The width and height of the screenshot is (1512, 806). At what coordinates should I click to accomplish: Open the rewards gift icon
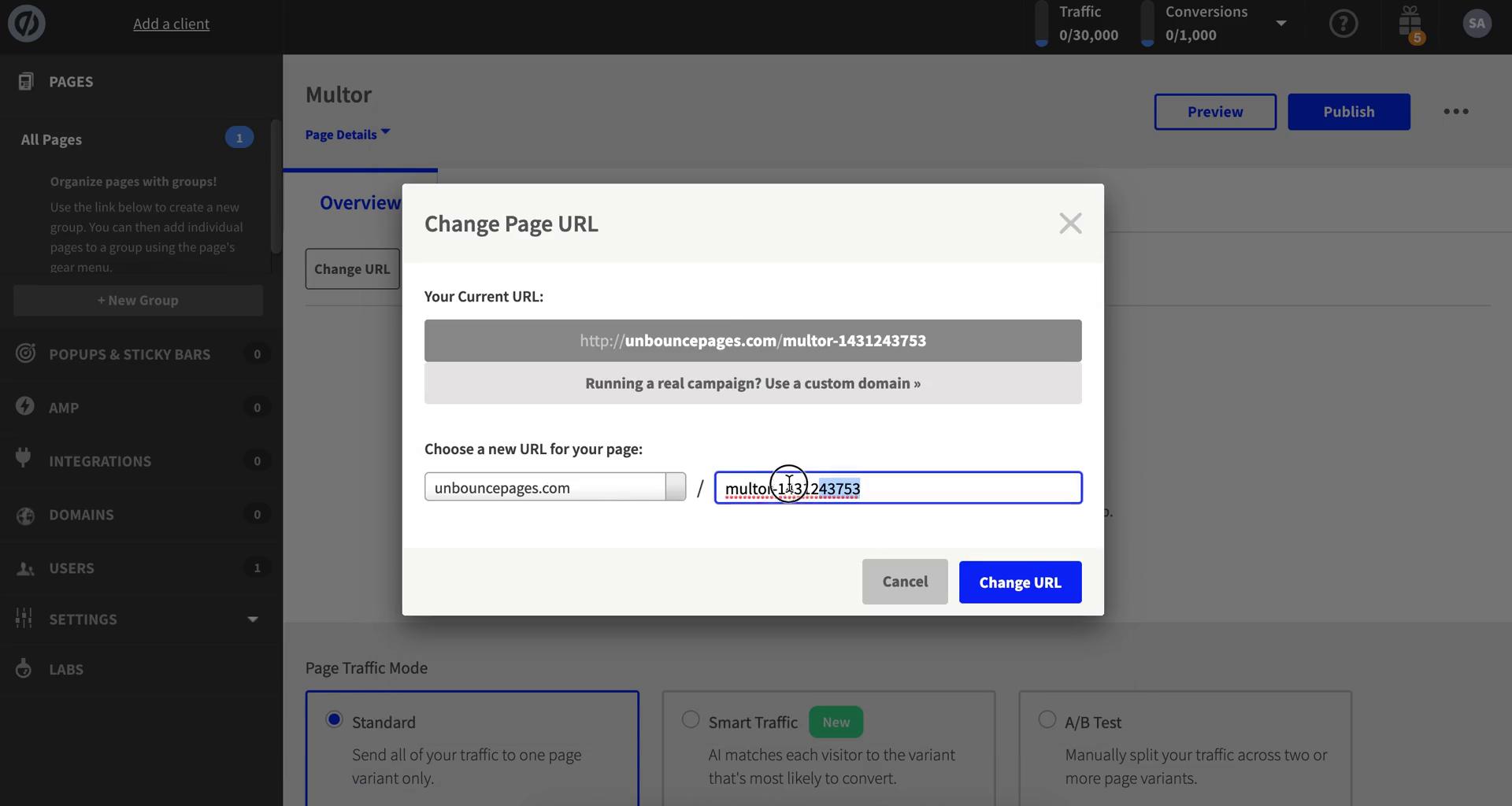pyautogui.click(x=1410, y=24)
